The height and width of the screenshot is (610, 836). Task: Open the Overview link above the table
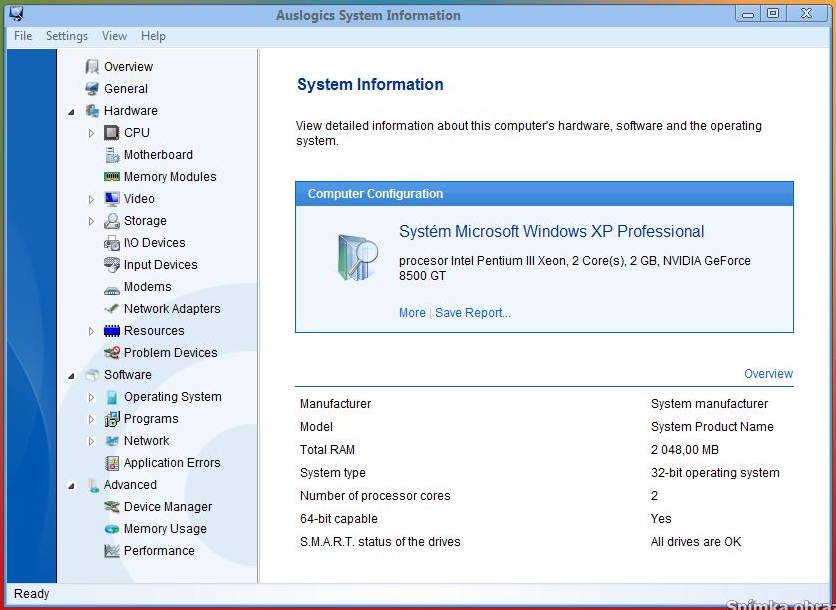tap(768, 374)
